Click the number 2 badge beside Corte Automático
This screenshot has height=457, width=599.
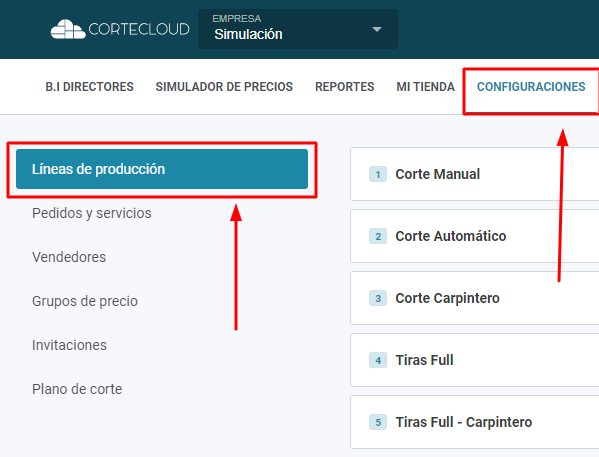378,236
